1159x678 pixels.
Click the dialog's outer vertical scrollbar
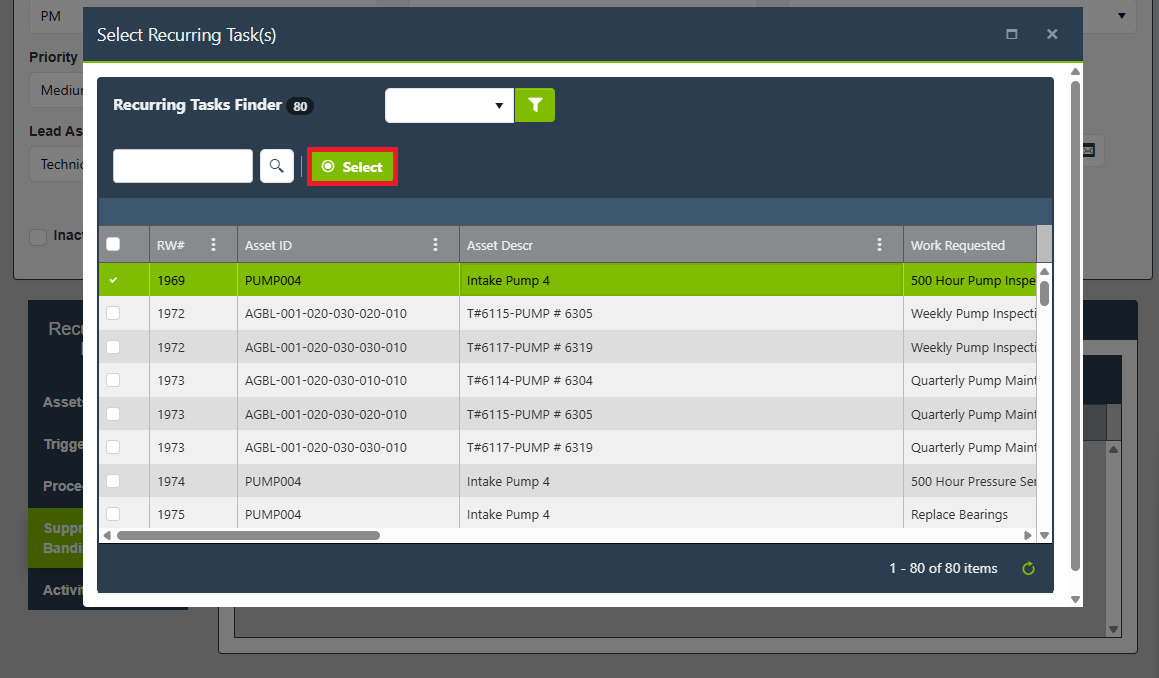coord(1075,325)
